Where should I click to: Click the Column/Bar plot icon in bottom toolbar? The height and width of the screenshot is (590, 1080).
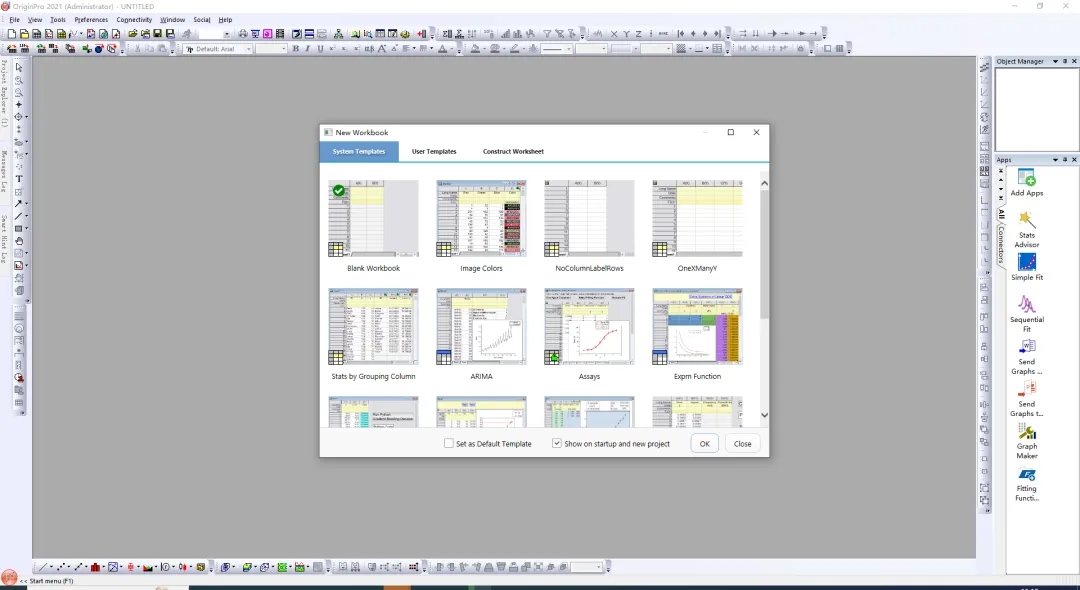96,567
